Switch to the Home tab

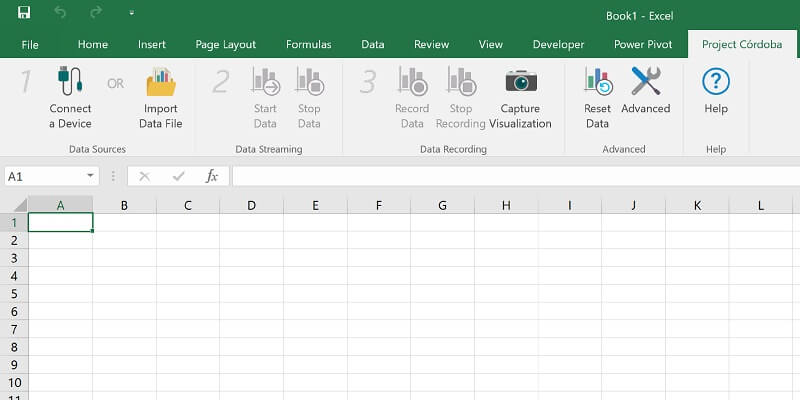[x=93, y=44]
